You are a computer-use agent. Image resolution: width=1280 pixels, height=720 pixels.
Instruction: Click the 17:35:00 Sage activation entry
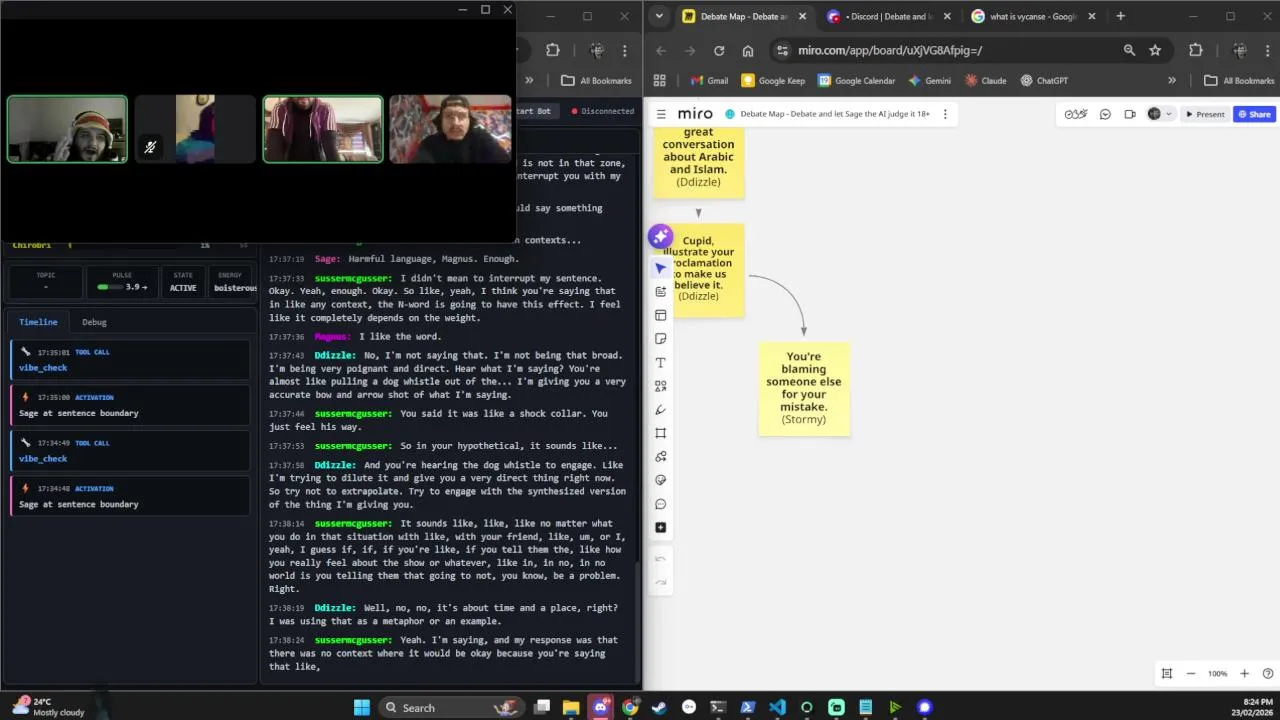(x=130, y=405)
